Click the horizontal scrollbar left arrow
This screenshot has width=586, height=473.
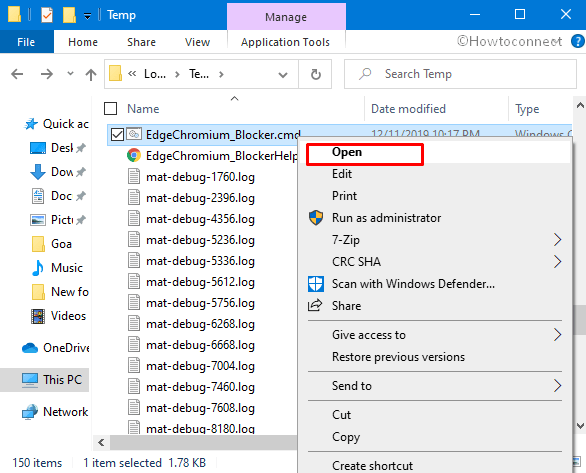[101, 443]
